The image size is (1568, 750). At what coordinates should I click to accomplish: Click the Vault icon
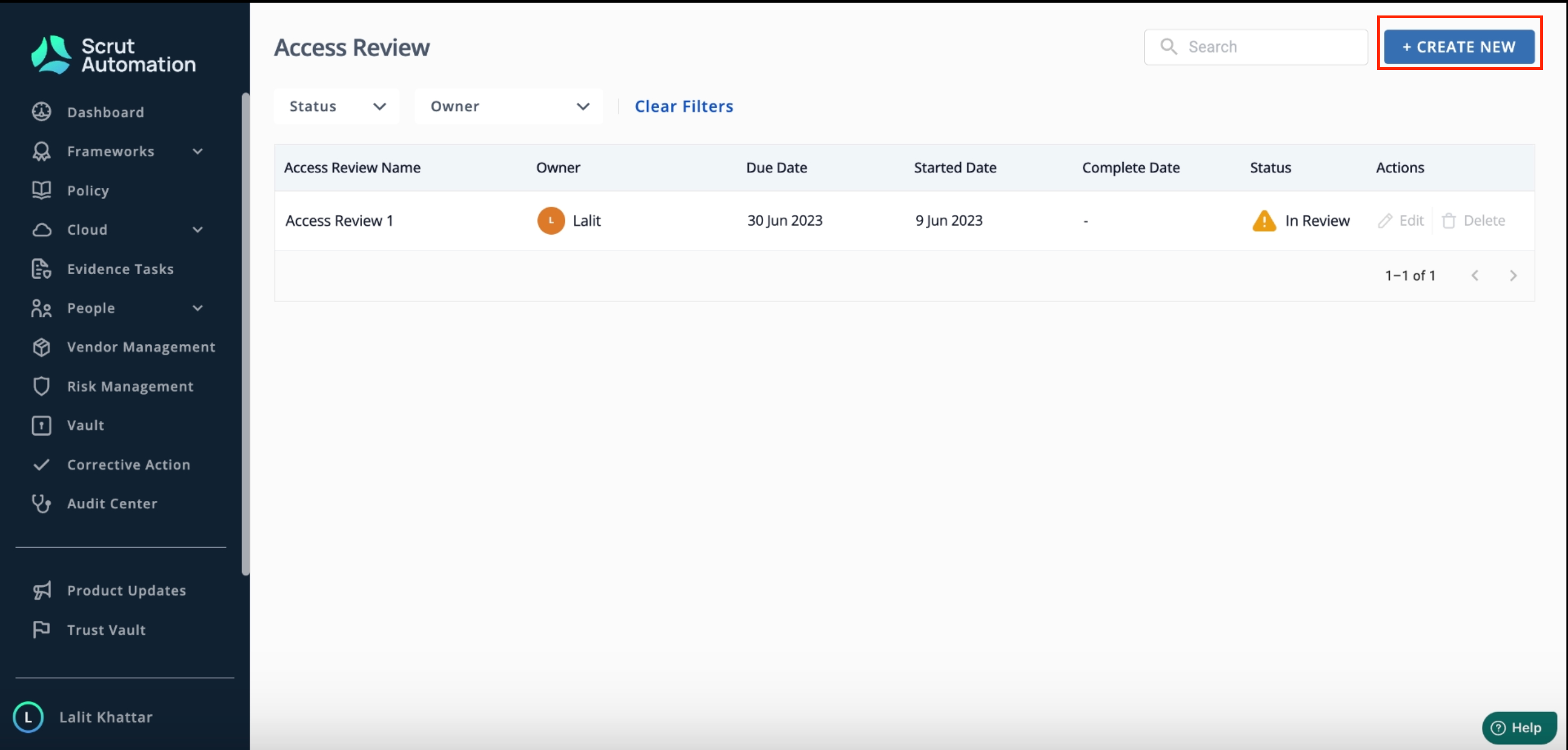(x=42, y=425)
